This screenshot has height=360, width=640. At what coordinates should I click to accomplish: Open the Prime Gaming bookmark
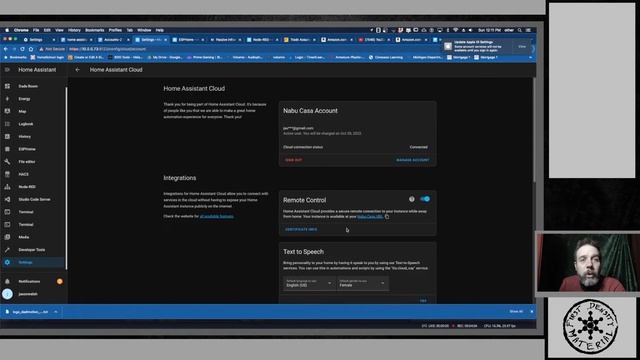(x=205, y=58)
